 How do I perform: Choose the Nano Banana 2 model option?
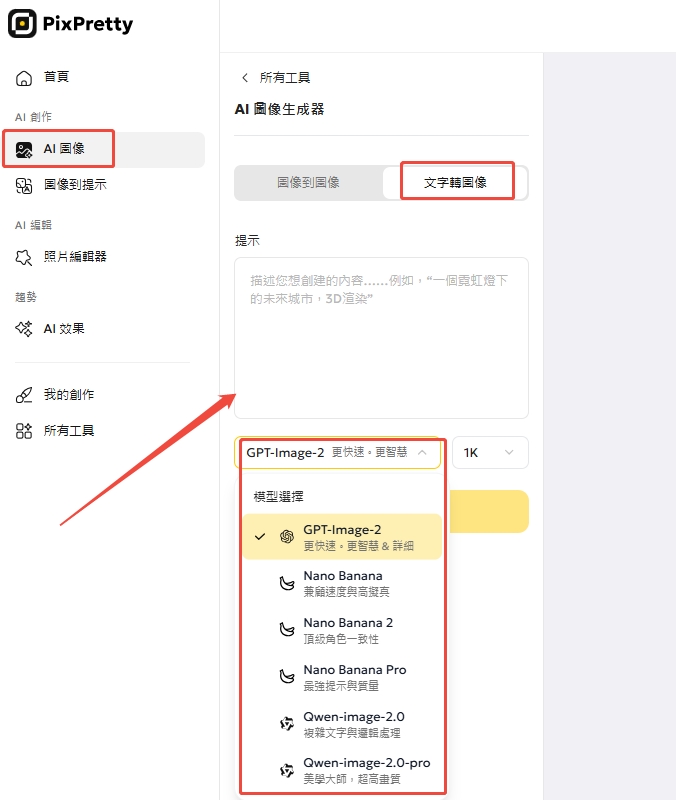(x=342, y=630)
